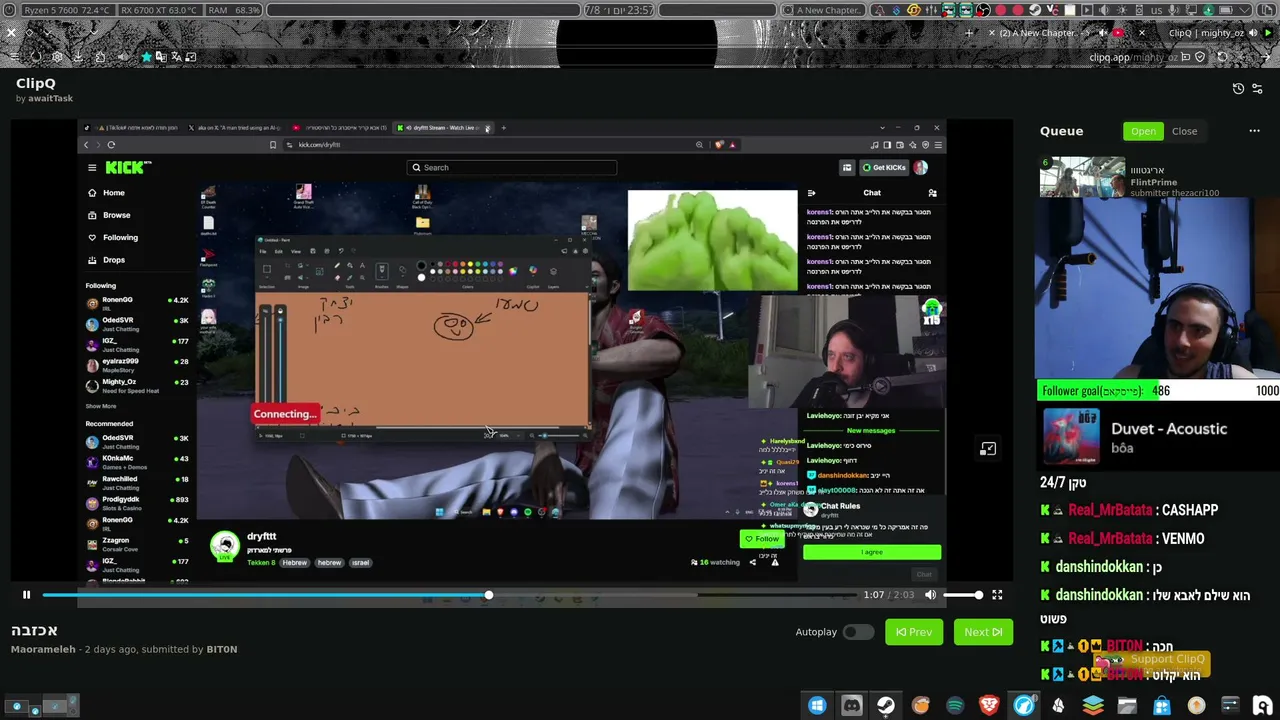Open a new browser tab

(x=968, y=33)
